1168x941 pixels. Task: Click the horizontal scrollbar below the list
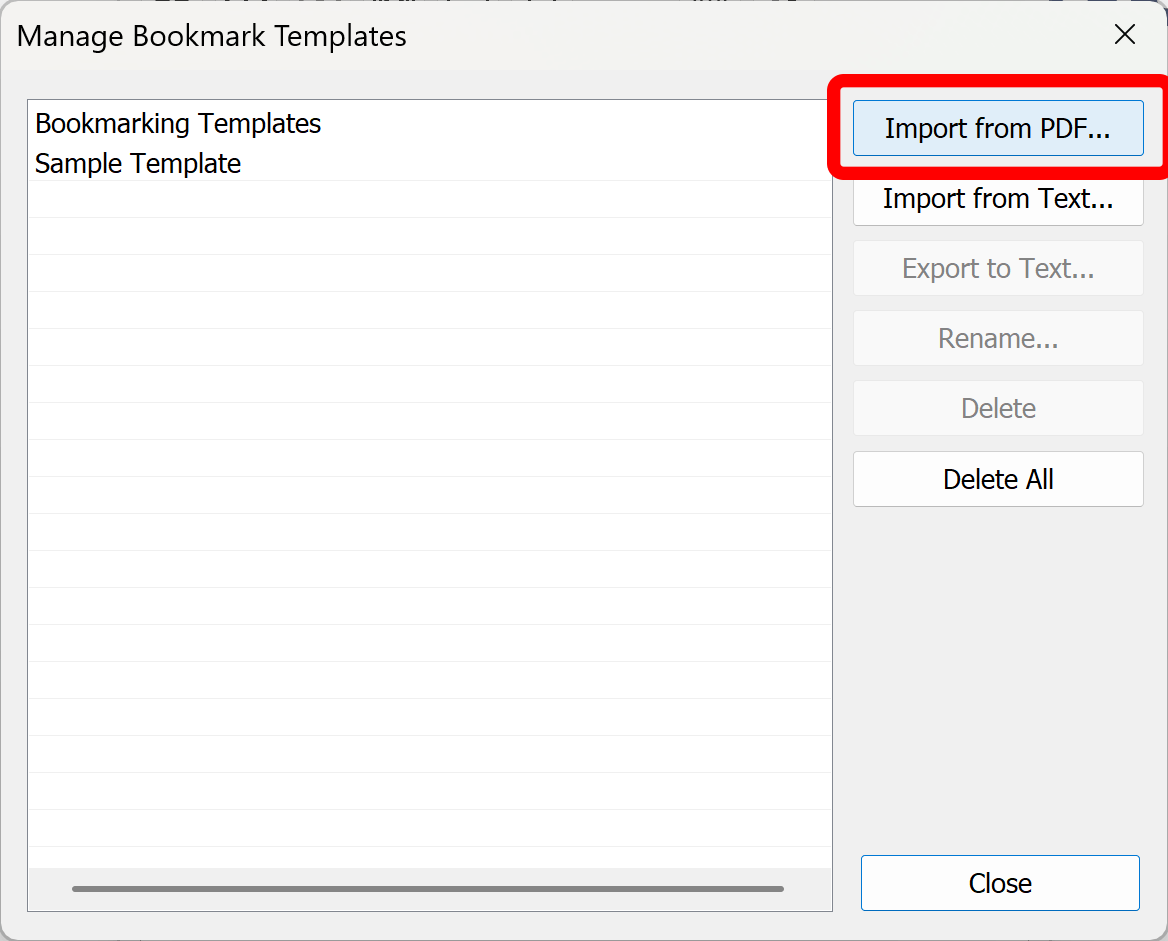click(428, 888)
